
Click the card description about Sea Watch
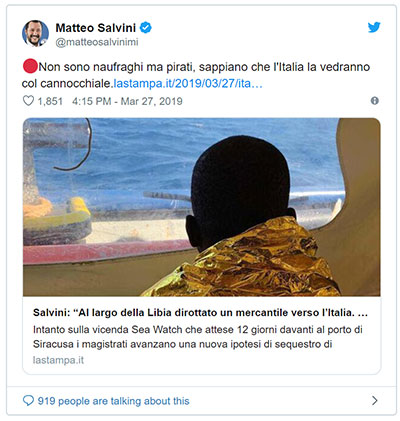pos(198,337)
